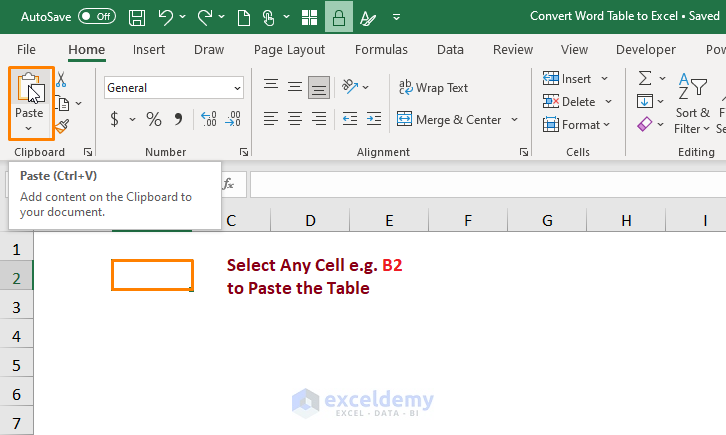Image resolution: width=726 pixels, height=435 pixels.
Task: Increase Decimal places icon
Action: 208,119
